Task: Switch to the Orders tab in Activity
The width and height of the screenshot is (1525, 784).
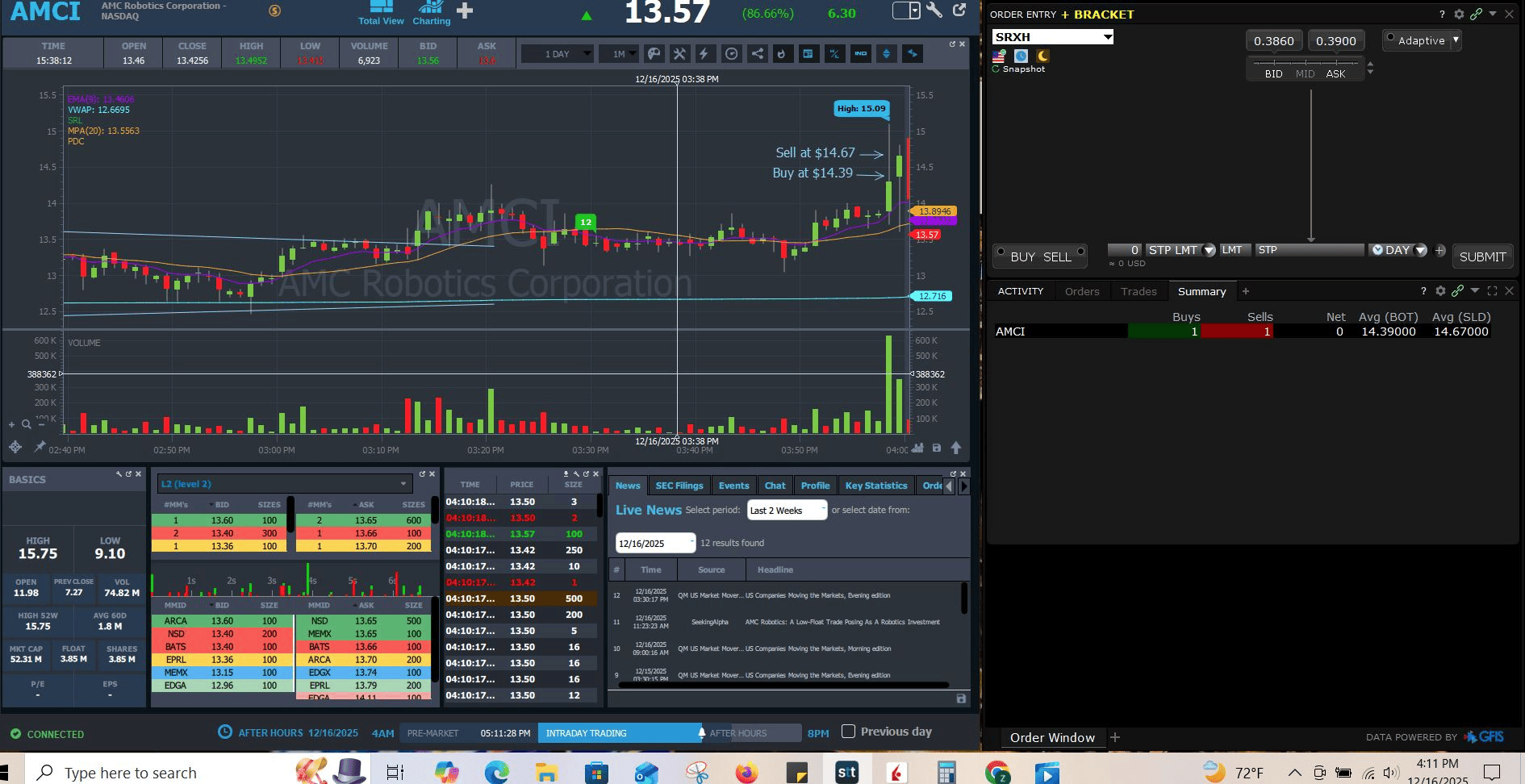Action: point(1082,292)
